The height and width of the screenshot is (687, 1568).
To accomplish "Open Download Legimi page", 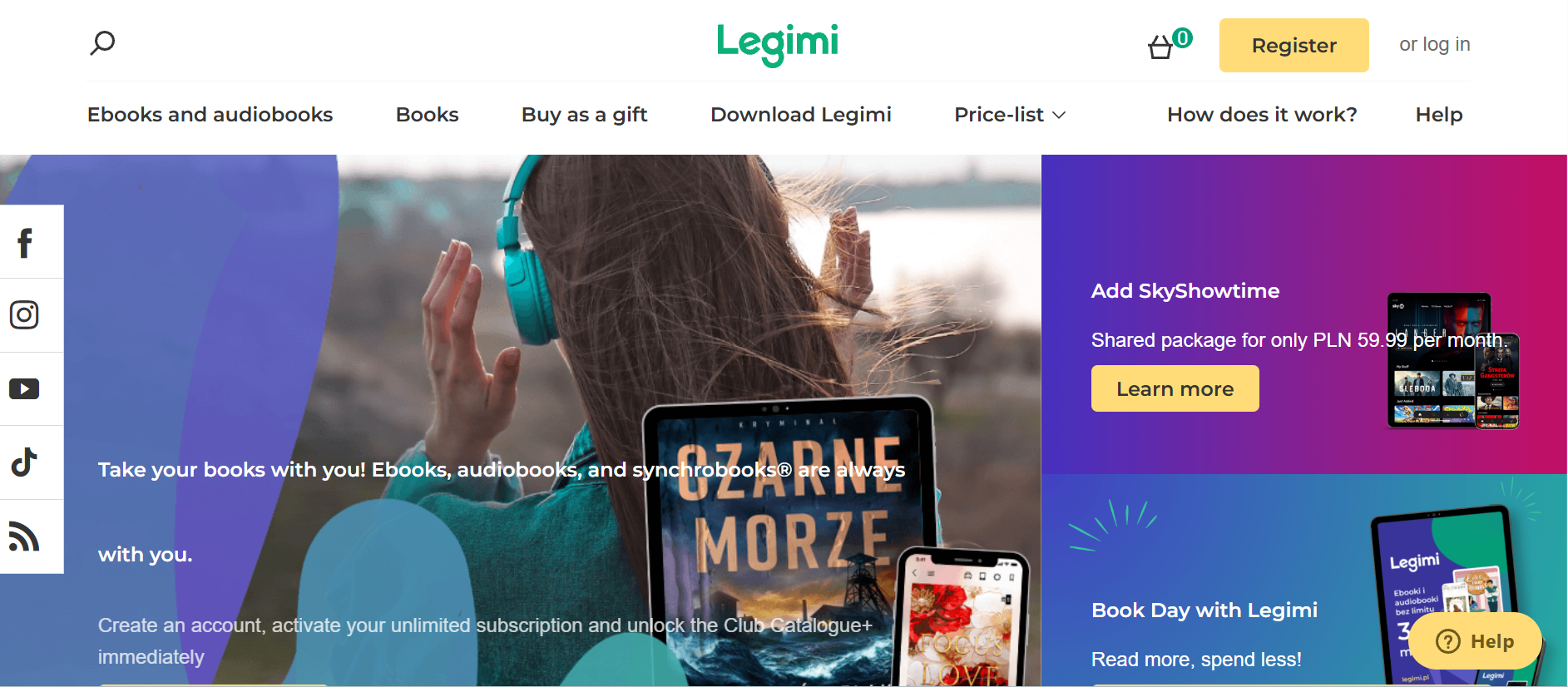I will click(x=800, y=115).
